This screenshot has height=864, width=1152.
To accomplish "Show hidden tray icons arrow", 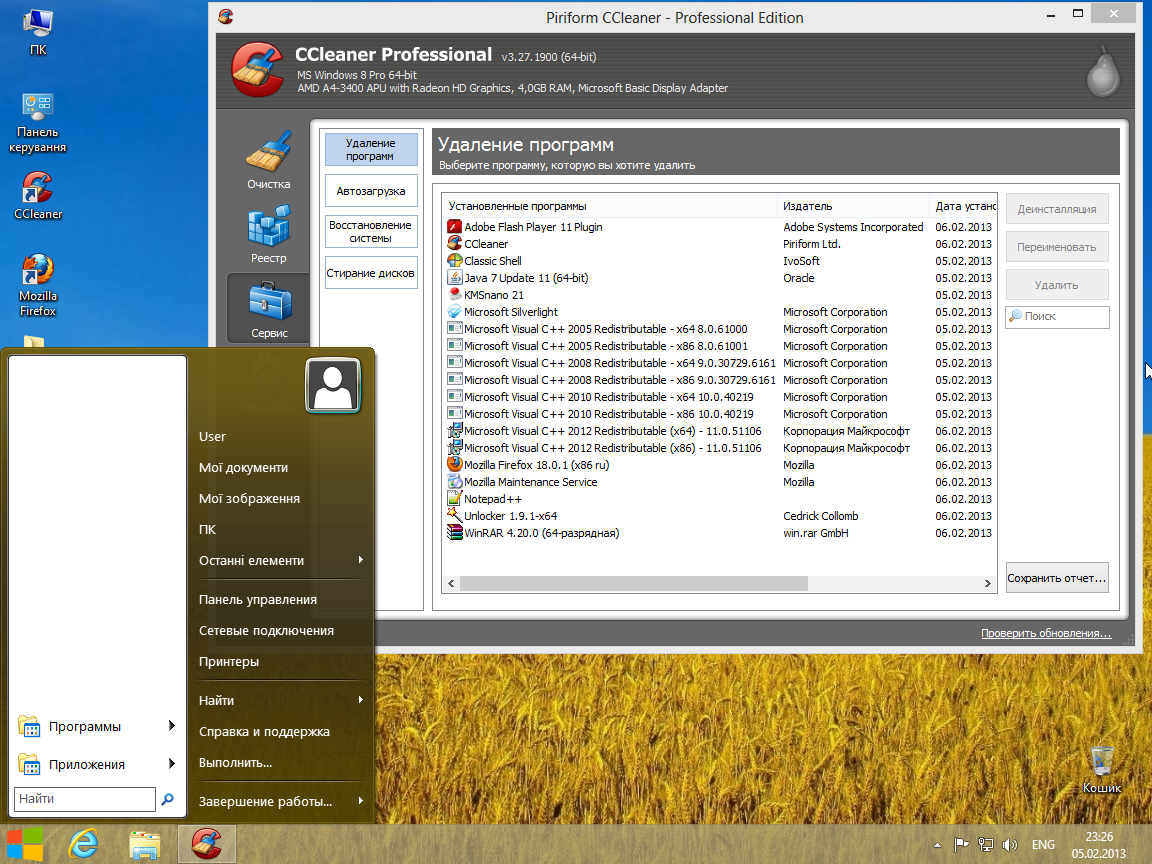I will pos(937,845).
